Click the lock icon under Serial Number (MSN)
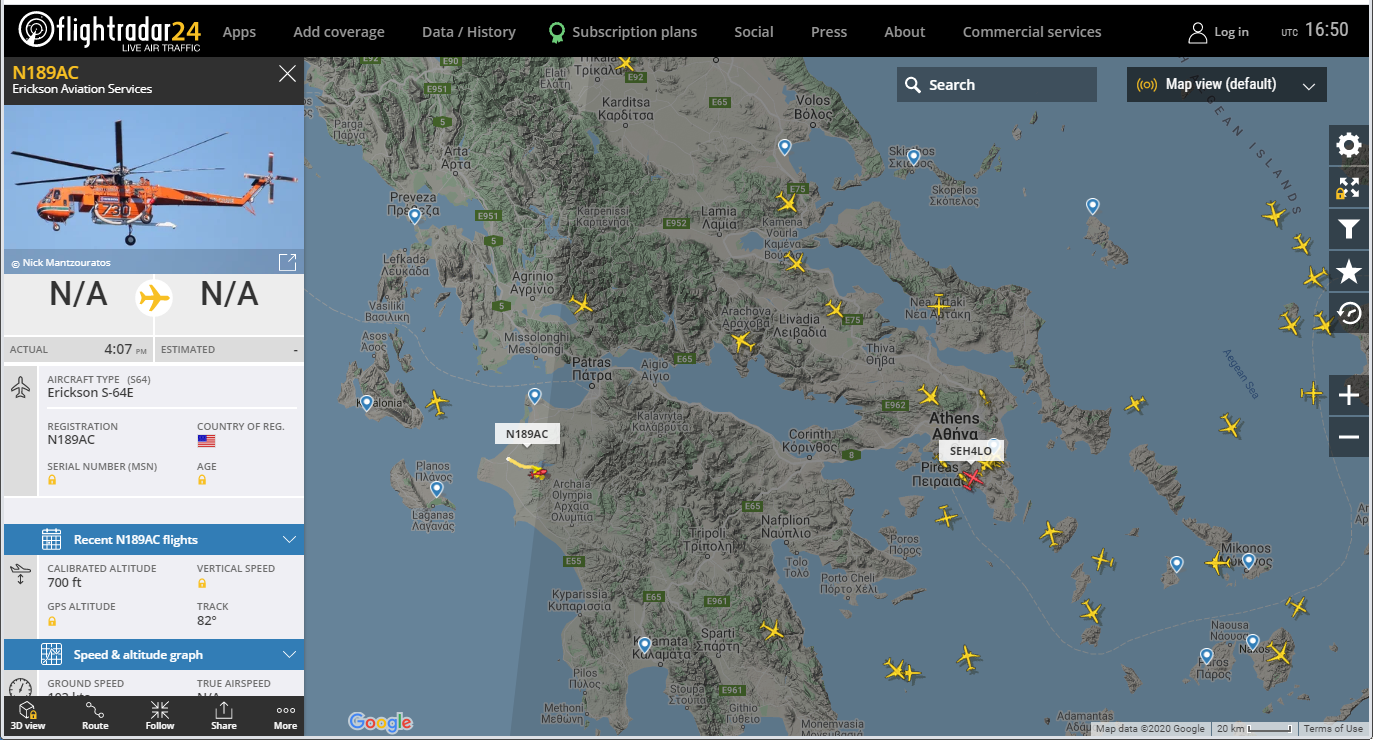This screenshot has height=740, width=1373. pyautogui.click(x=52, y=480)
